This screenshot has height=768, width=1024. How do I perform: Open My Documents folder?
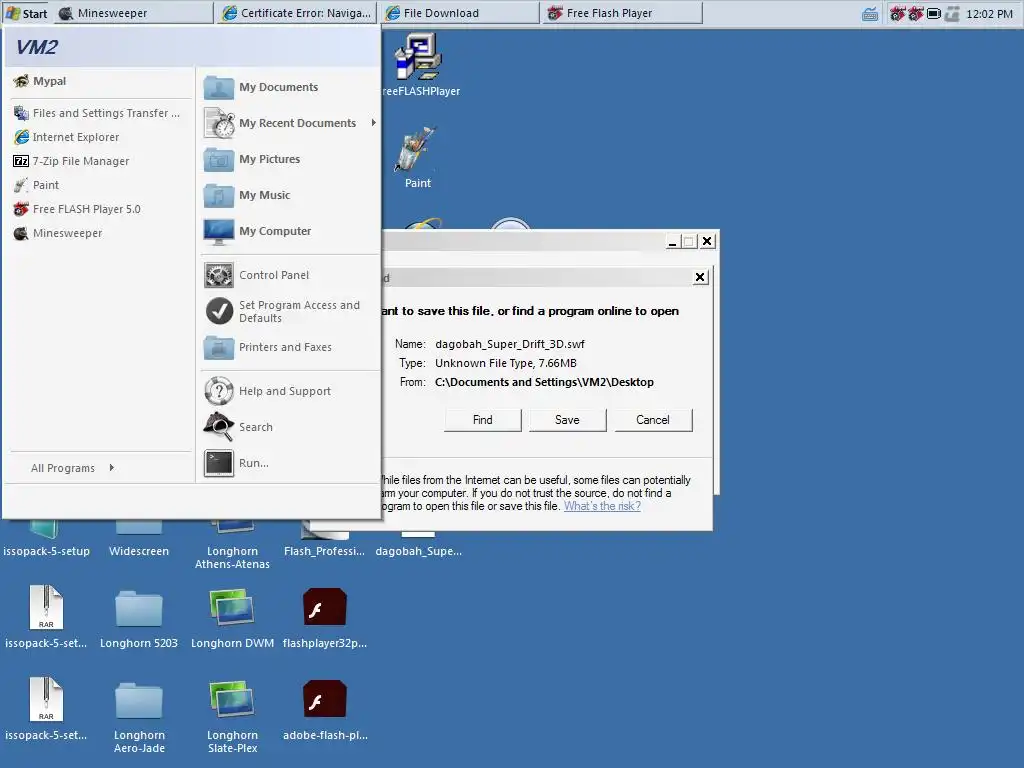(261, 87)
